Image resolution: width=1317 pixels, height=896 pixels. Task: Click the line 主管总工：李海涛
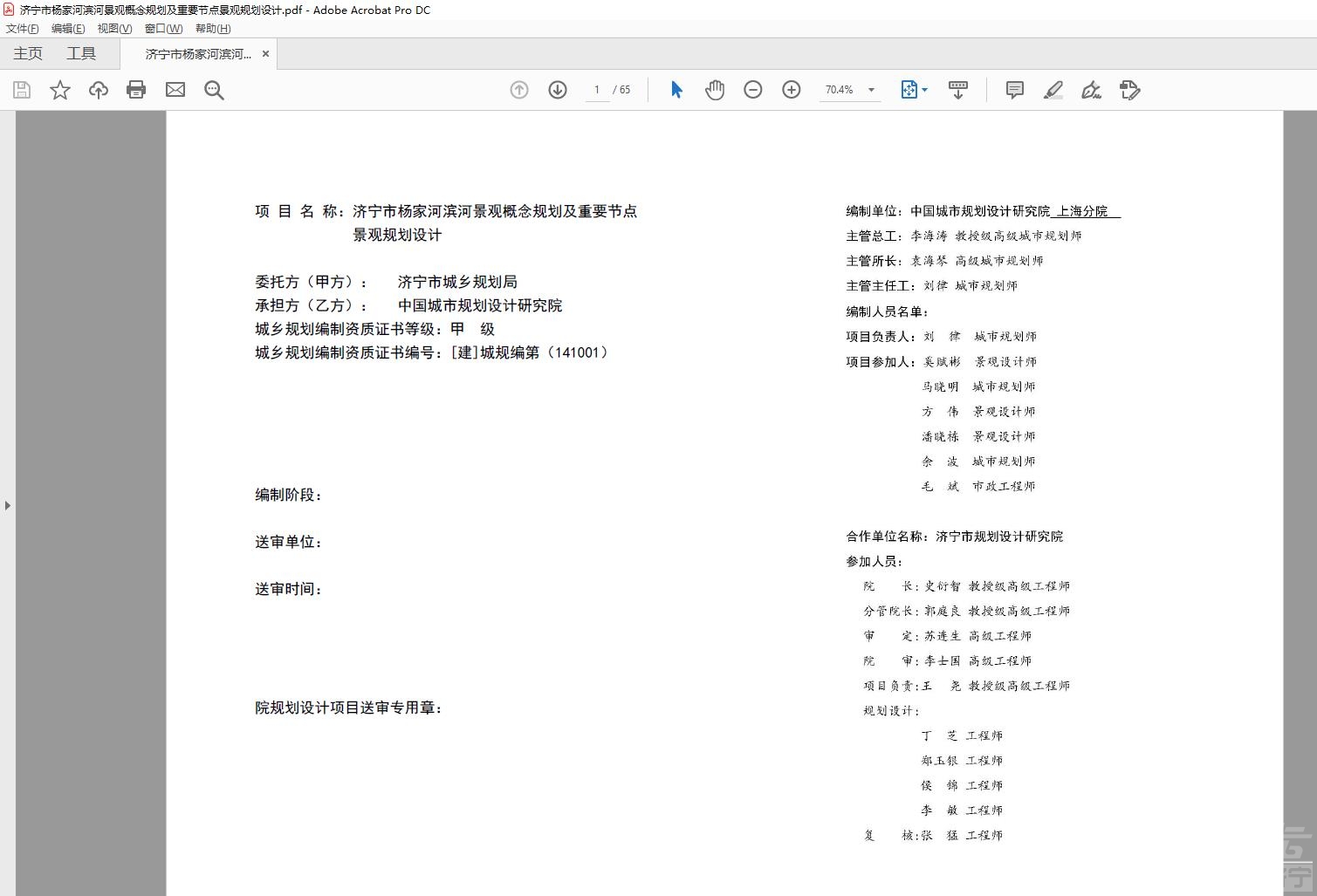coord(964,236)
